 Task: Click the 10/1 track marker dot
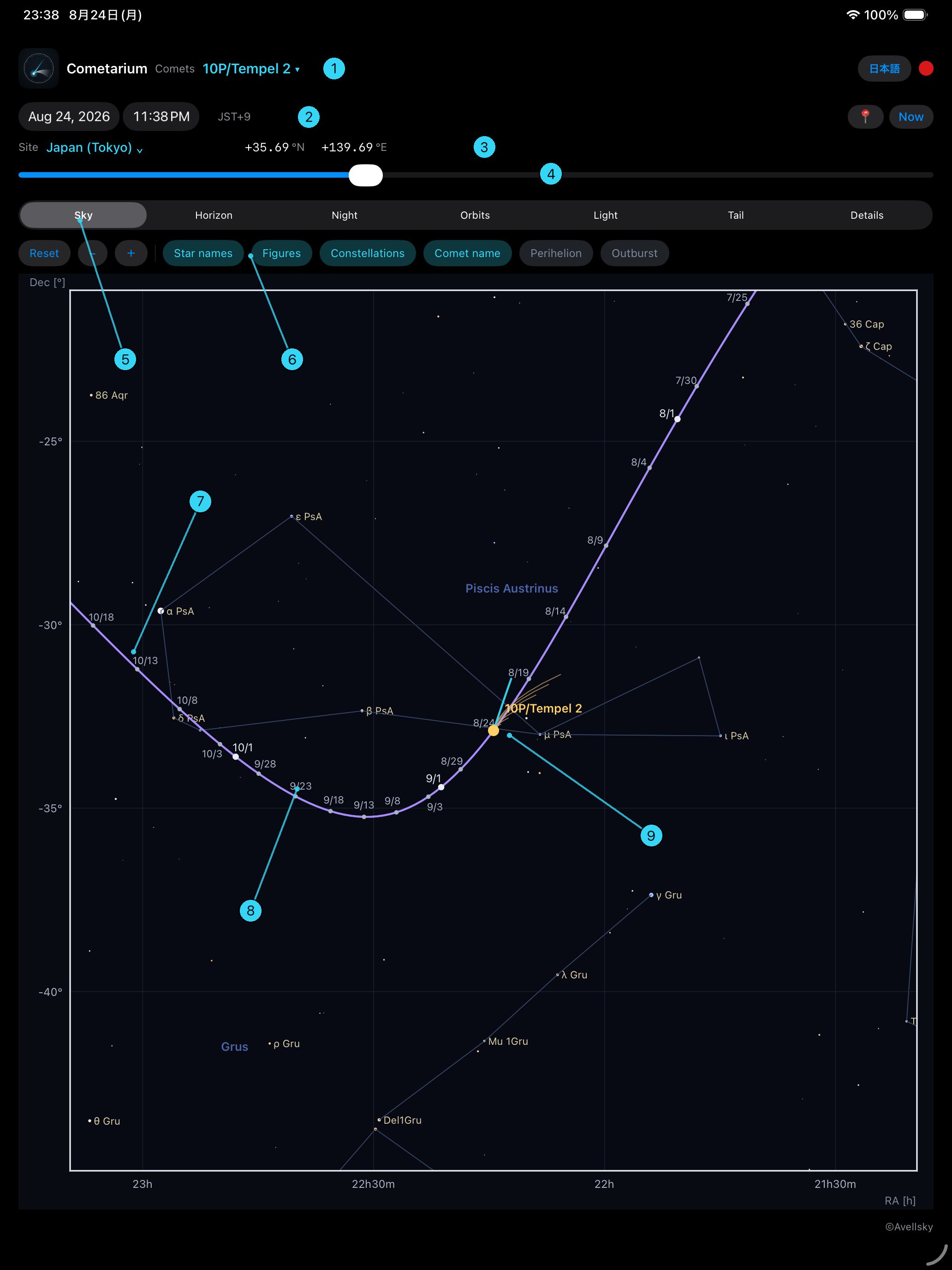click(235, 757)
